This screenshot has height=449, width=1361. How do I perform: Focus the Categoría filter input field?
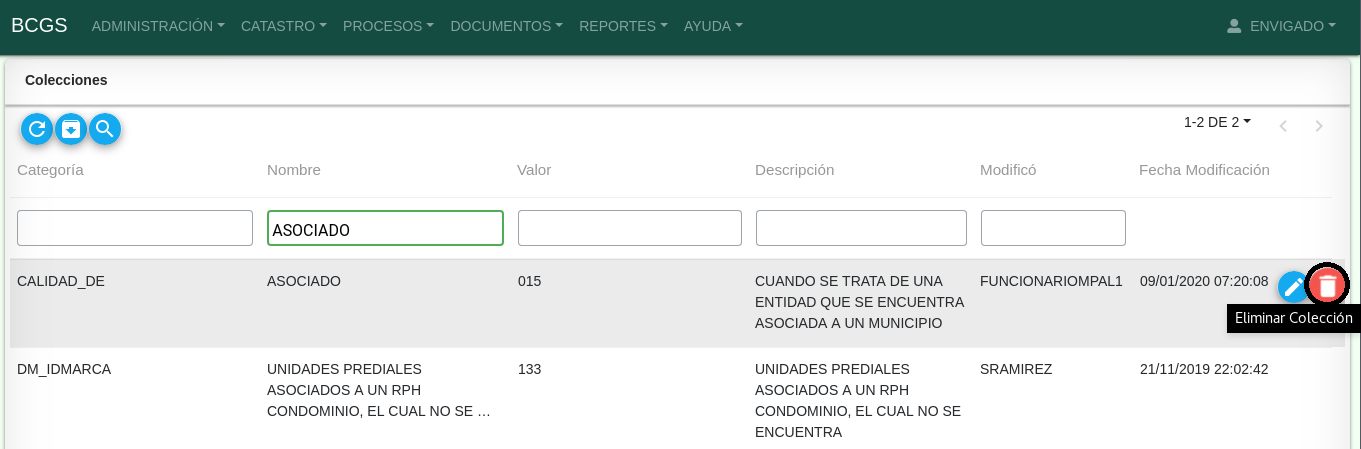135,228
